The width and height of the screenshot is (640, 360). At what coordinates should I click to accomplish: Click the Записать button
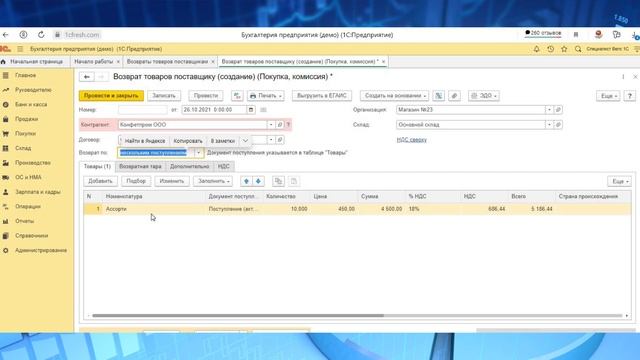164,96
